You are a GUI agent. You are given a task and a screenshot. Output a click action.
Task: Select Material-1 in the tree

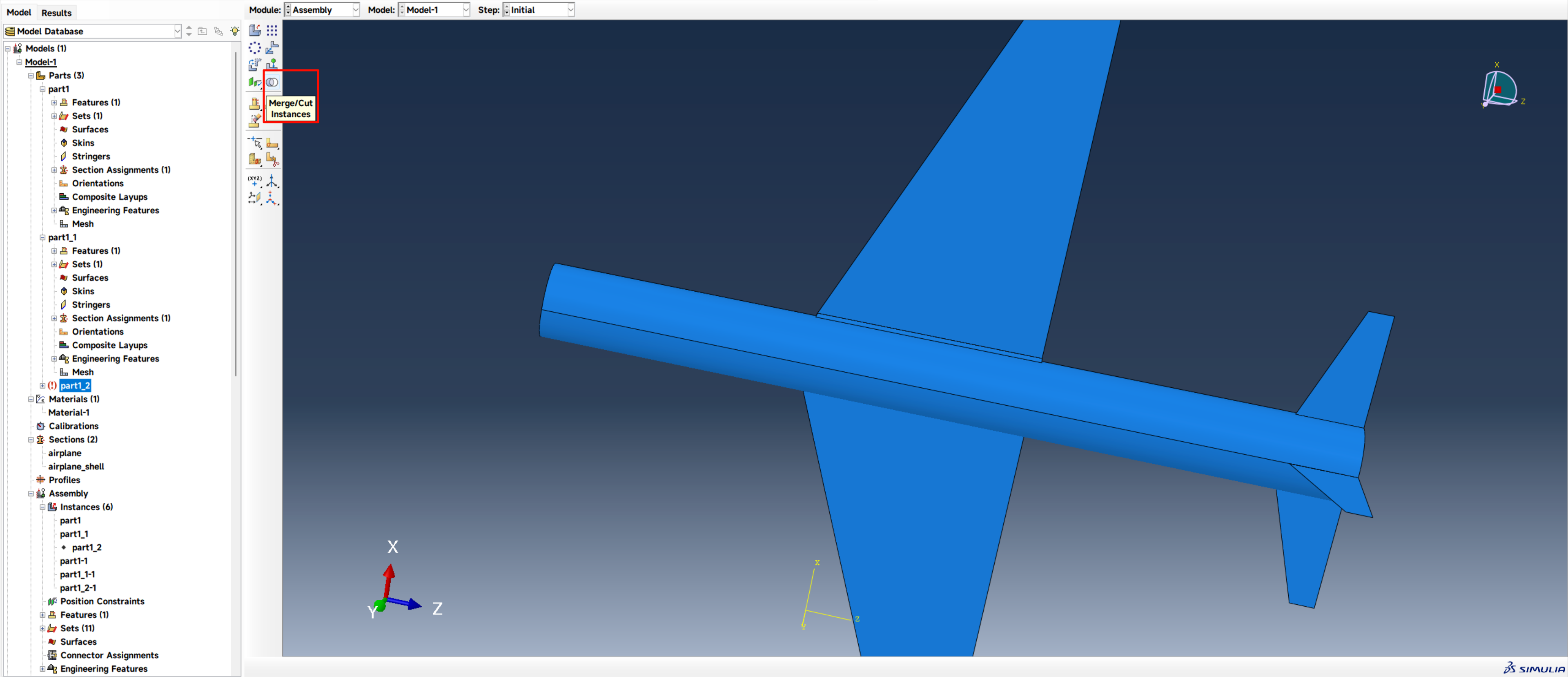click(x=69, y=413)
